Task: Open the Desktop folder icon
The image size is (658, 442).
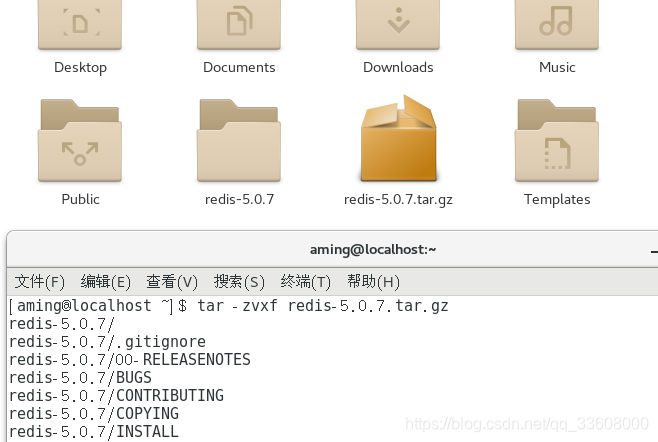Action: click(x=80, y=25)
